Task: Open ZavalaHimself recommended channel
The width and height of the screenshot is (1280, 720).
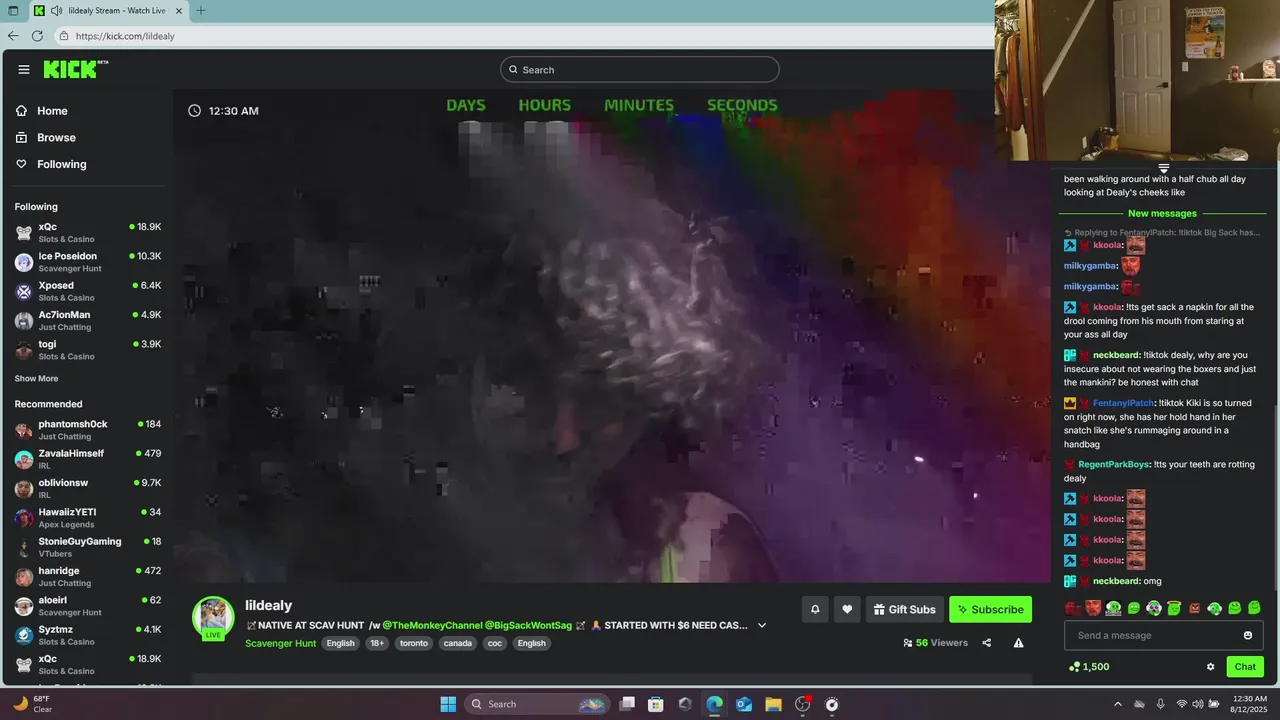Action: point(88,459)
